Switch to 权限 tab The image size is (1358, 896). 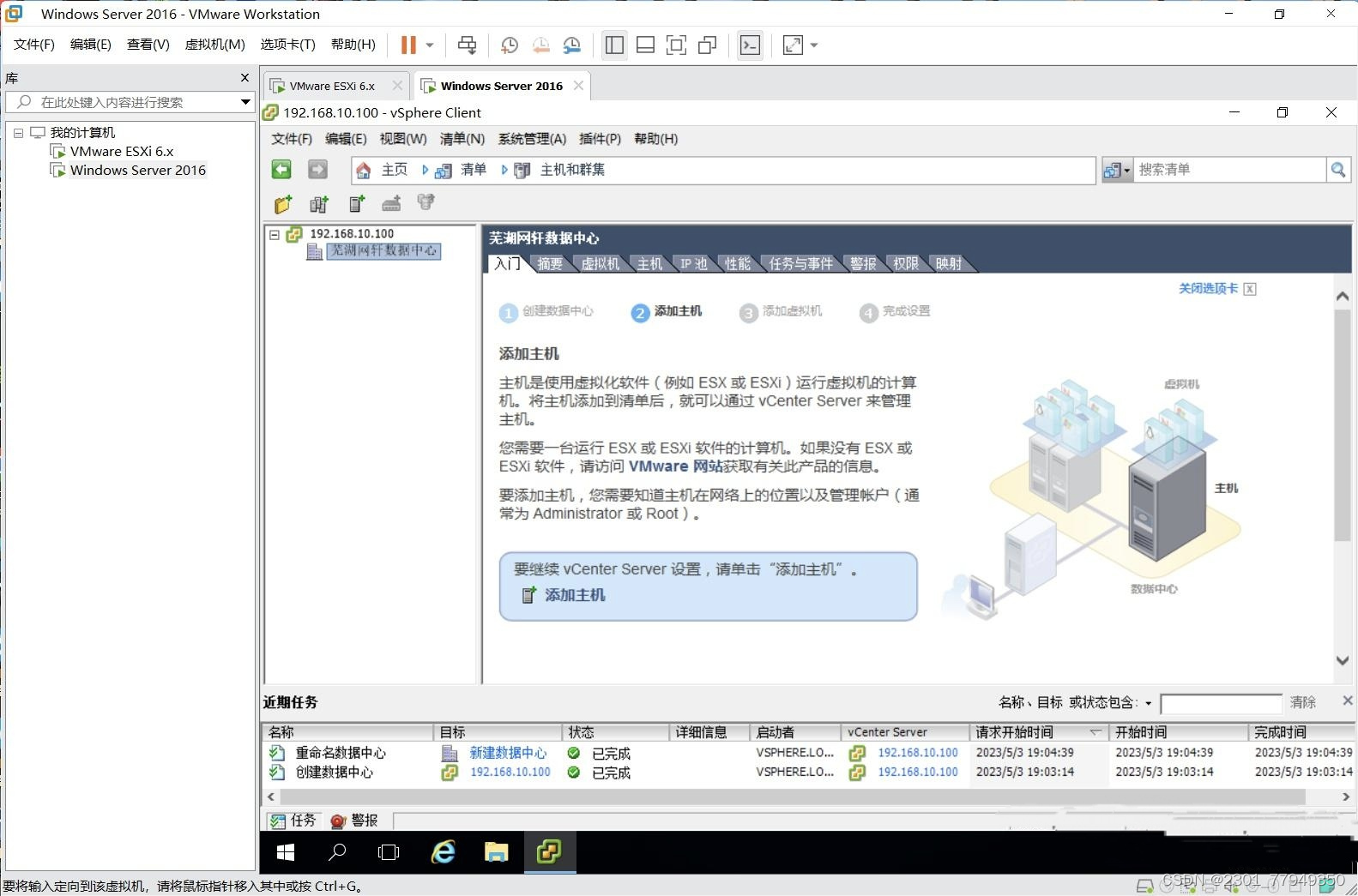pos(906,263)
